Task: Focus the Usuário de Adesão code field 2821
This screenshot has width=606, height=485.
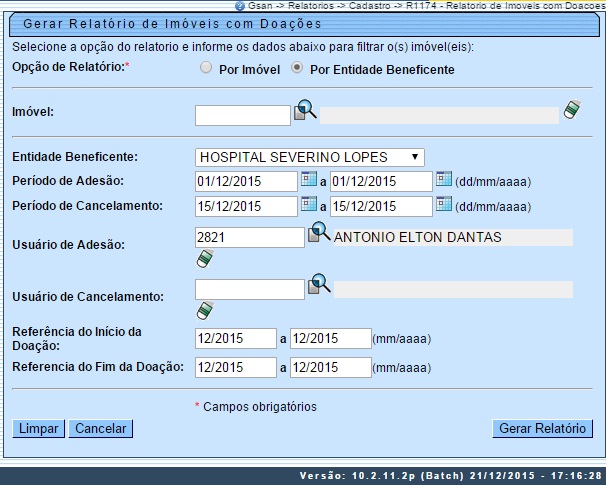Action: (250, 237)
